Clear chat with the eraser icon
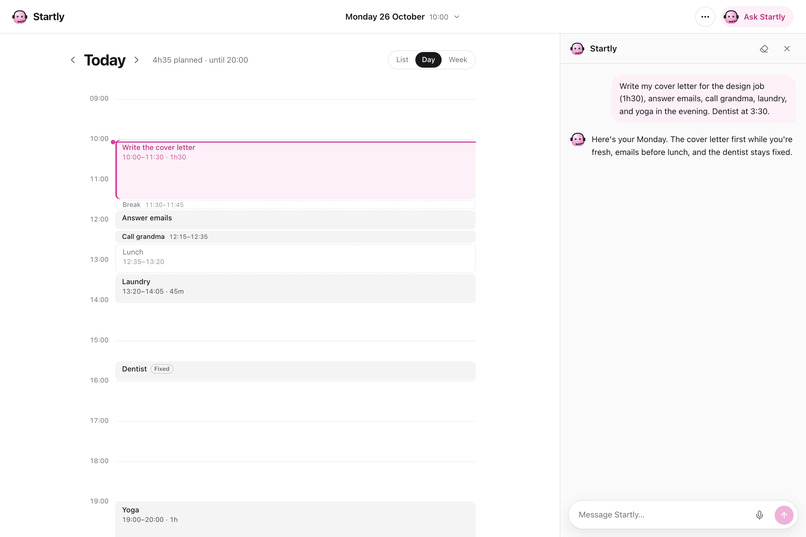 [764, 49]
